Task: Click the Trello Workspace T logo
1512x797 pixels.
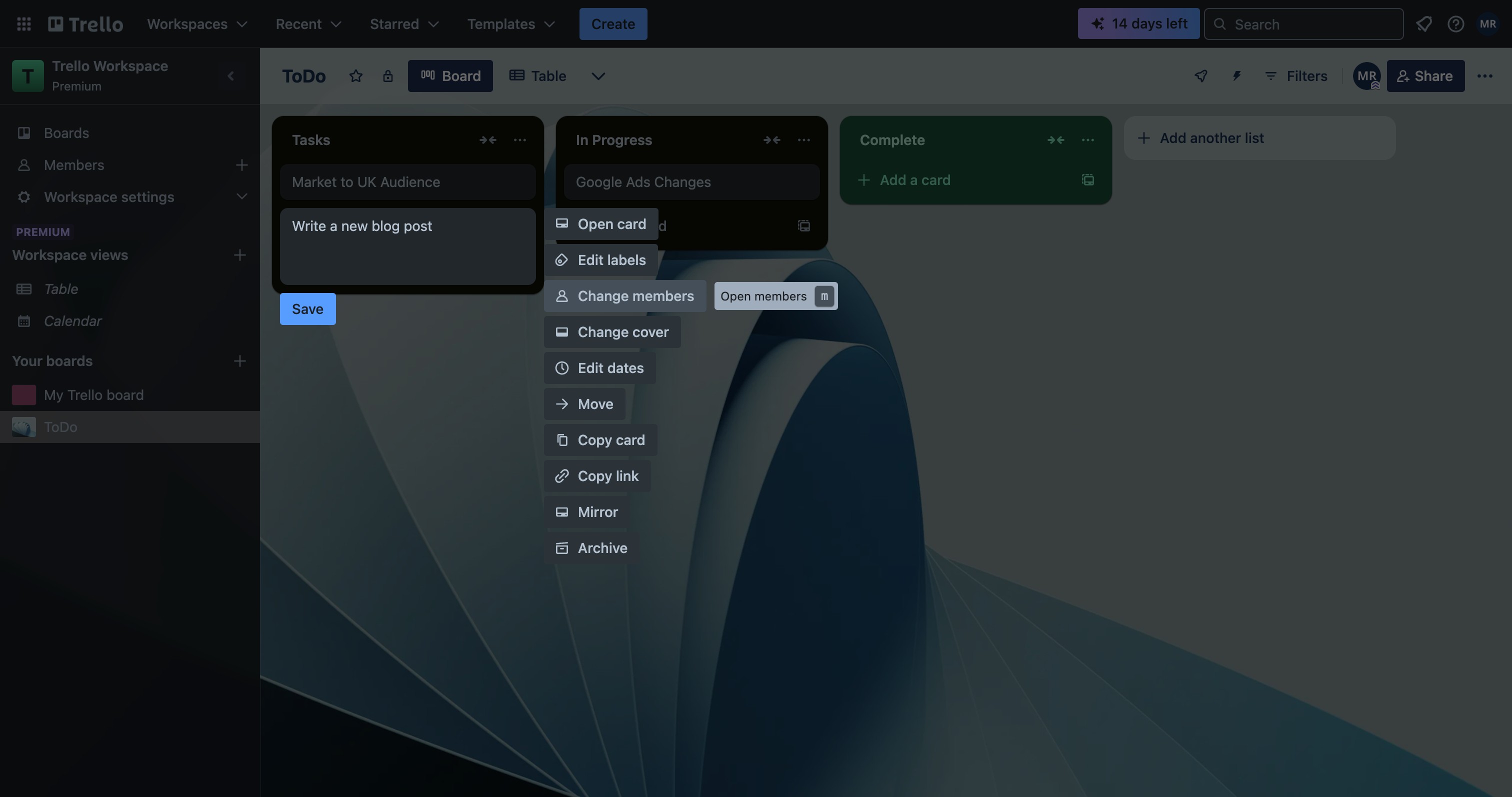Action: pyautogui.click(x=27, y=75)
